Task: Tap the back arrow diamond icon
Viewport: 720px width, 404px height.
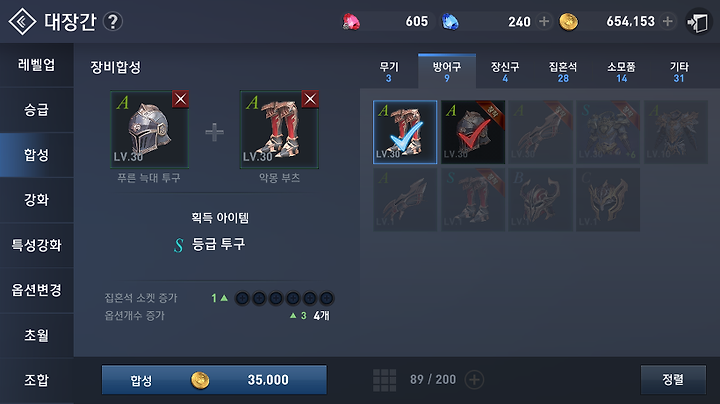Action: (22, 21)
